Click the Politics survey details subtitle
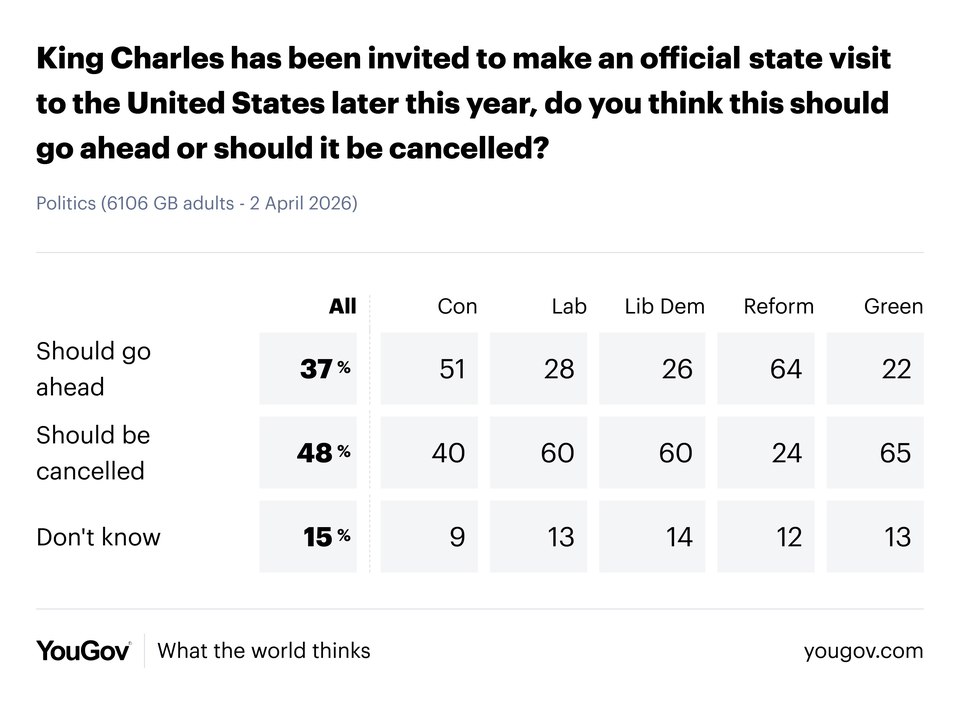This screenshot has width=960, height=705. (x=197, y=203)
